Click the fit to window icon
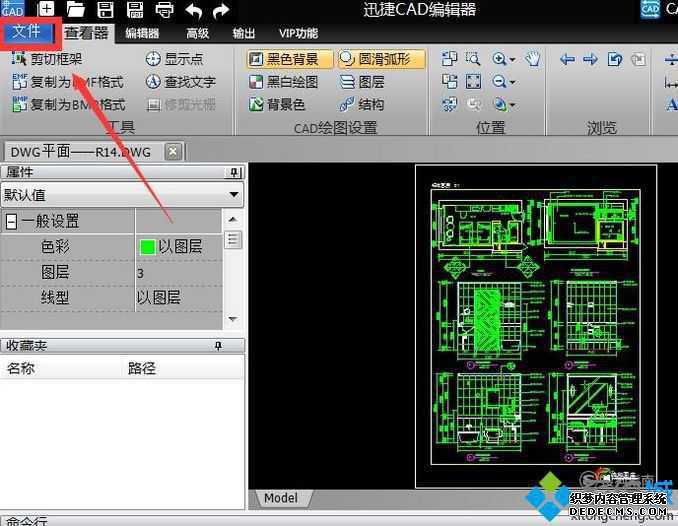This screenshot has width=678, height=526. (x=473, y=81)
